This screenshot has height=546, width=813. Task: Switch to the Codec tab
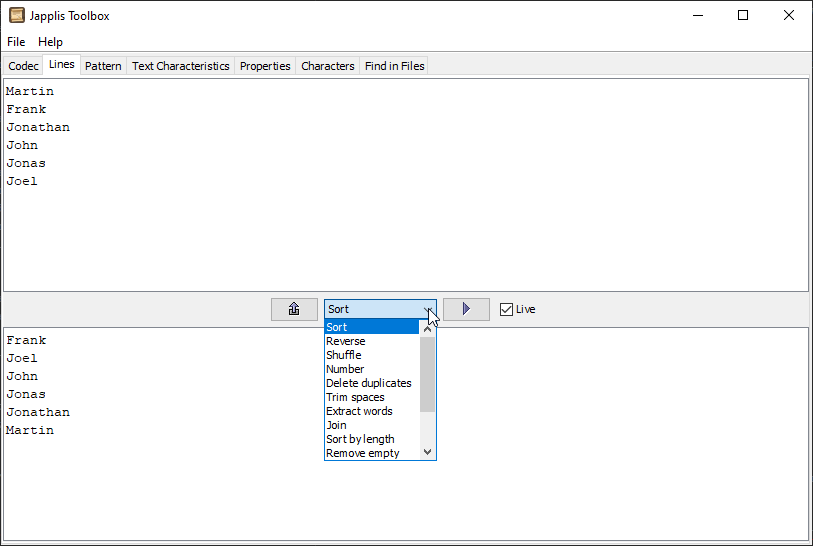23,66
